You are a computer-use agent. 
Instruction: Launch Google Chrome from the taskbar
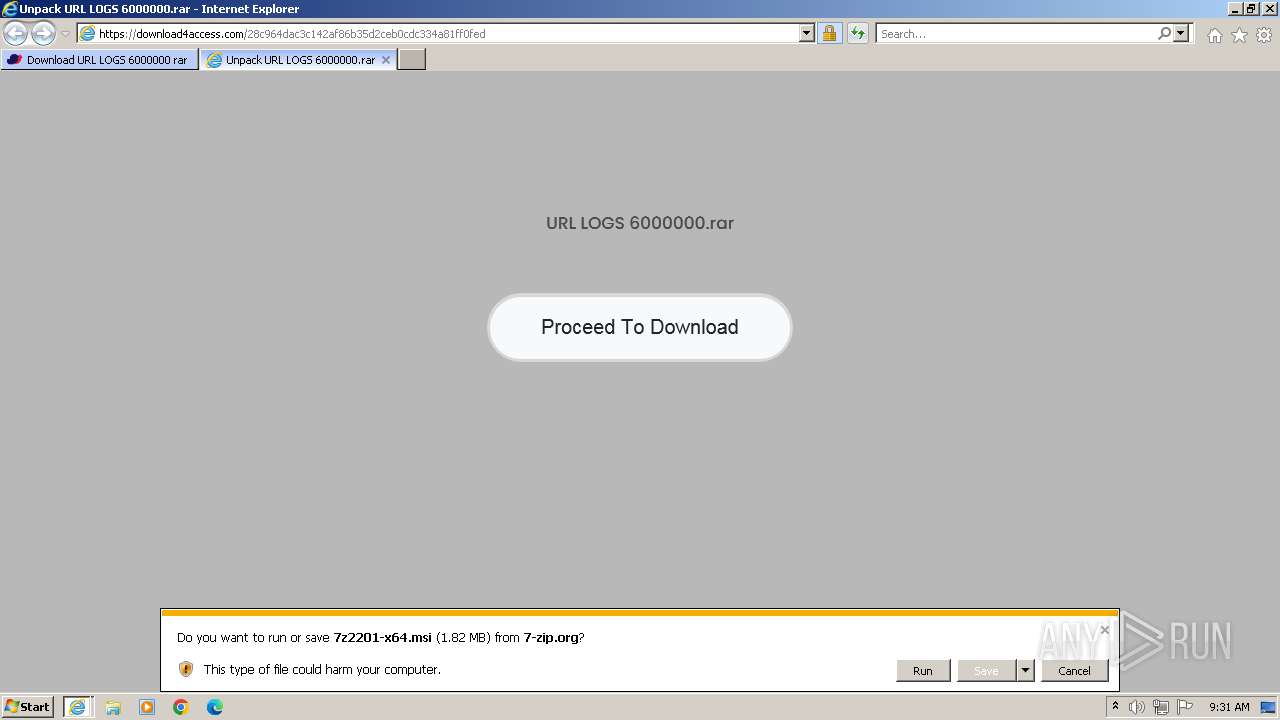pyautogui.click(x=181, y=707)
